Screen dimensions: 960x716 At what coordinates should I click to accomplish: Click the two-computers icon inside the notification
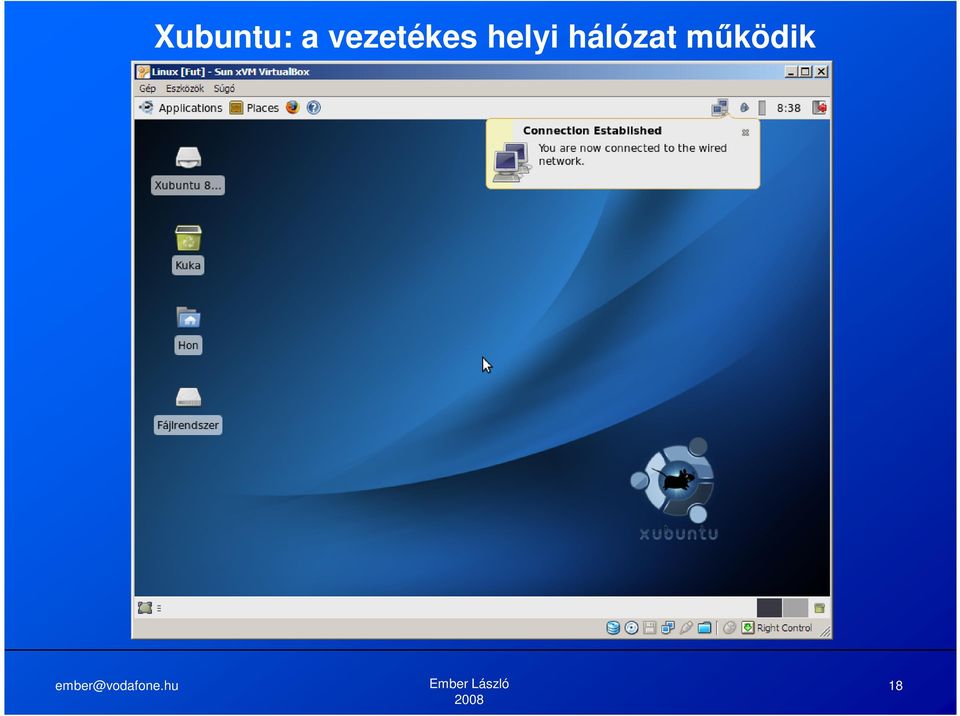511,162
